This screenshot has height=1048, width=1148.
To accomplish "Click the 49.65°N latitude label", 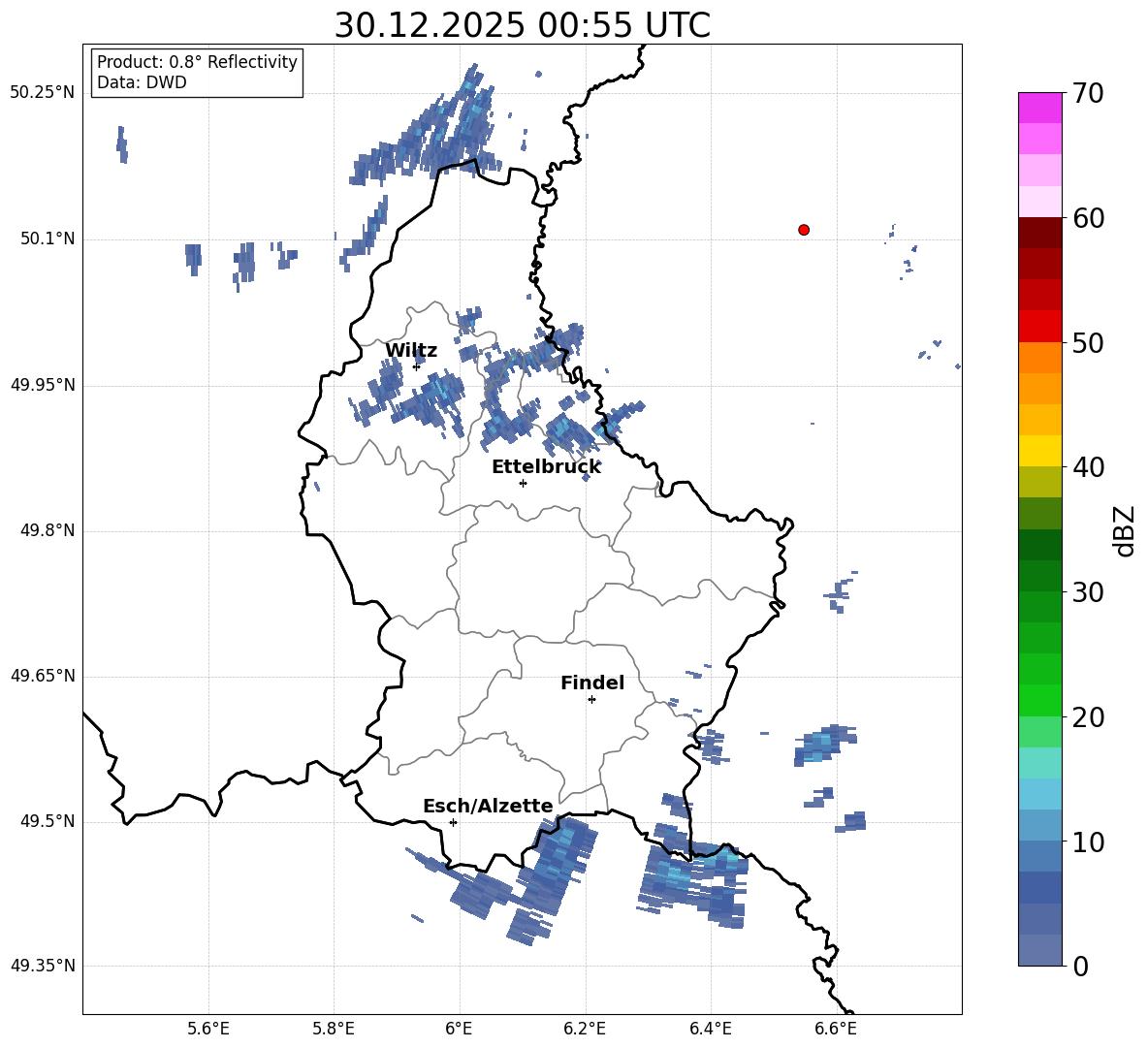I will pos(43,676).
